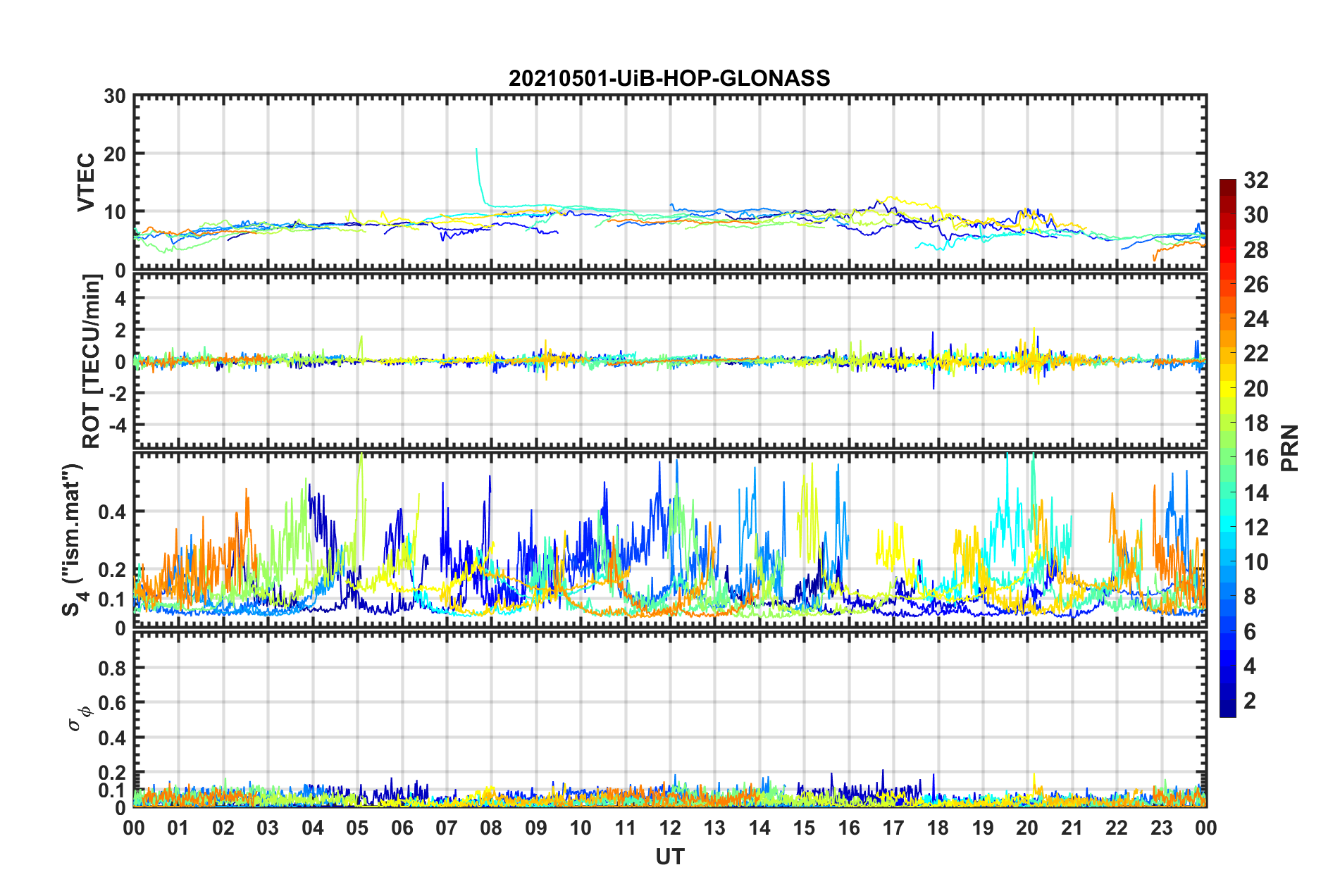Select the "20" tick on the VTEC axis
The image size is (1340, 896).
point(114,154)
